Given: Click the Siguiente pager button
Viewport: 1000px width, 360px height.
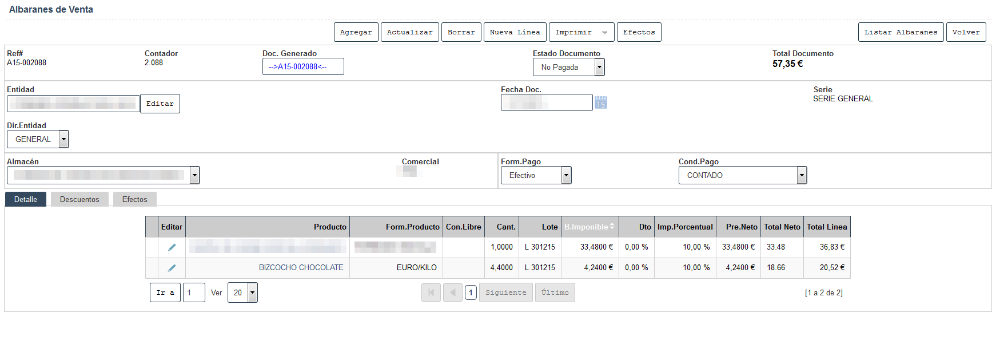Looking at the screenshot, I should click(506, 293).
